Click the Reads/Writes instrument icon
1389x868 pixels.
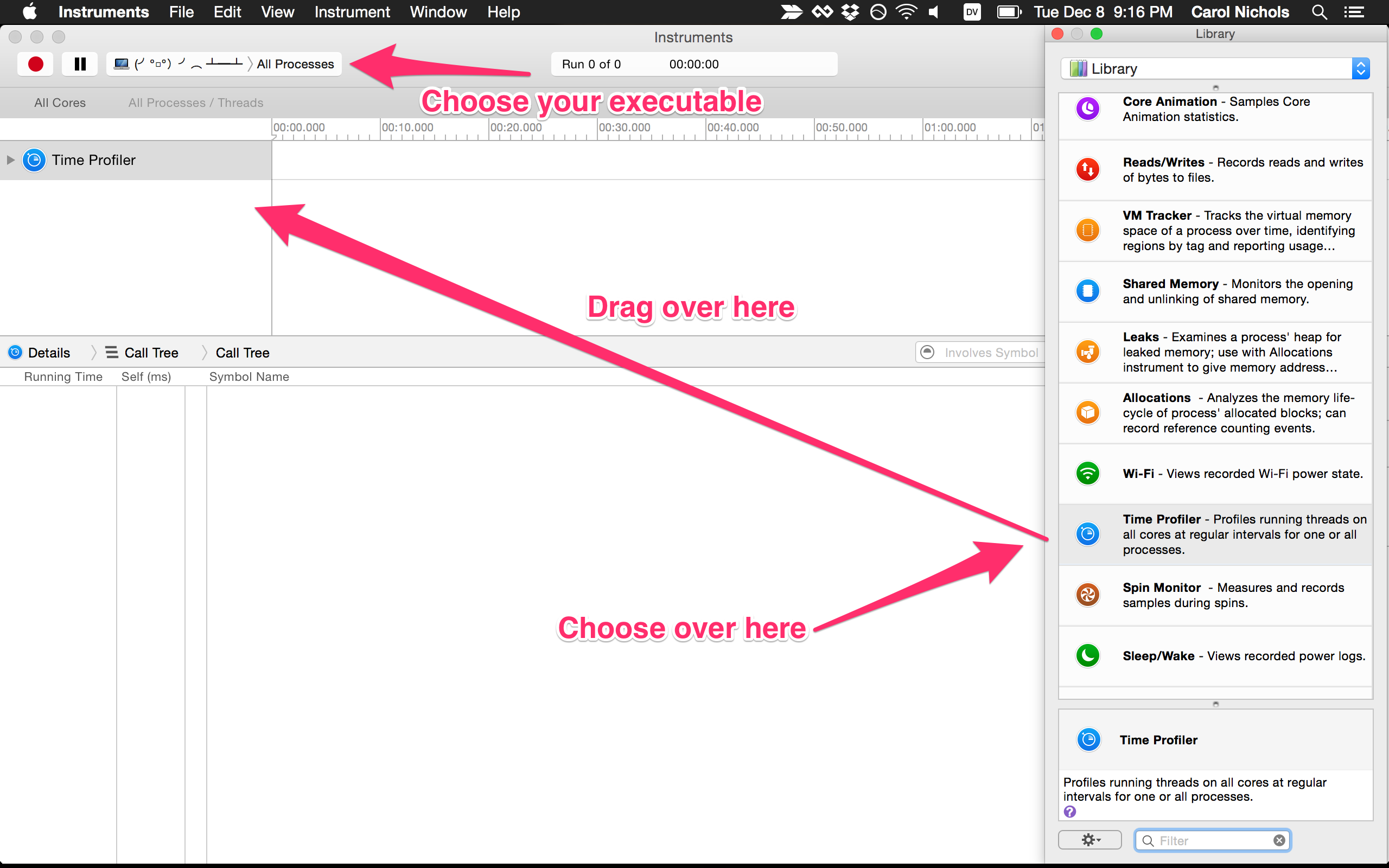[x=1087, y=169]
